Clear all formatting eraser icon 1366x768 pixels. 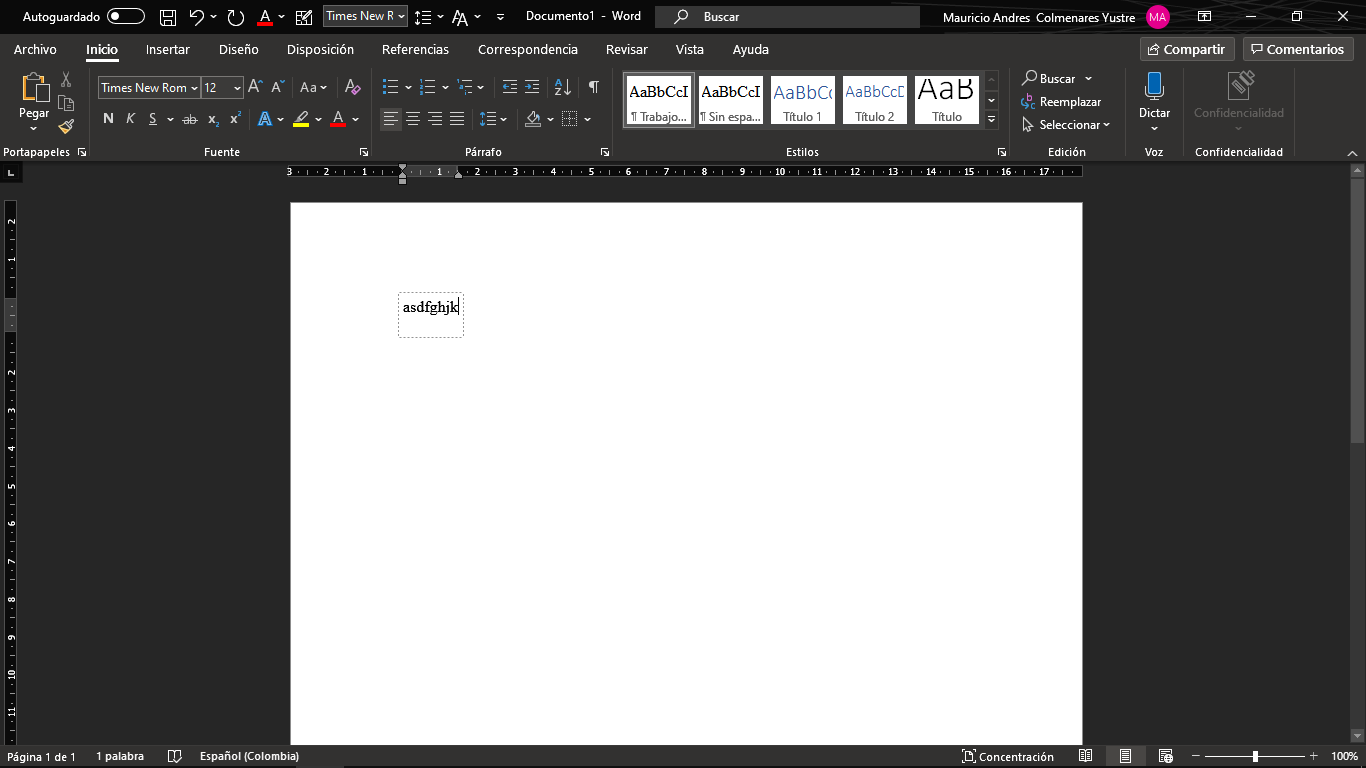352,87
